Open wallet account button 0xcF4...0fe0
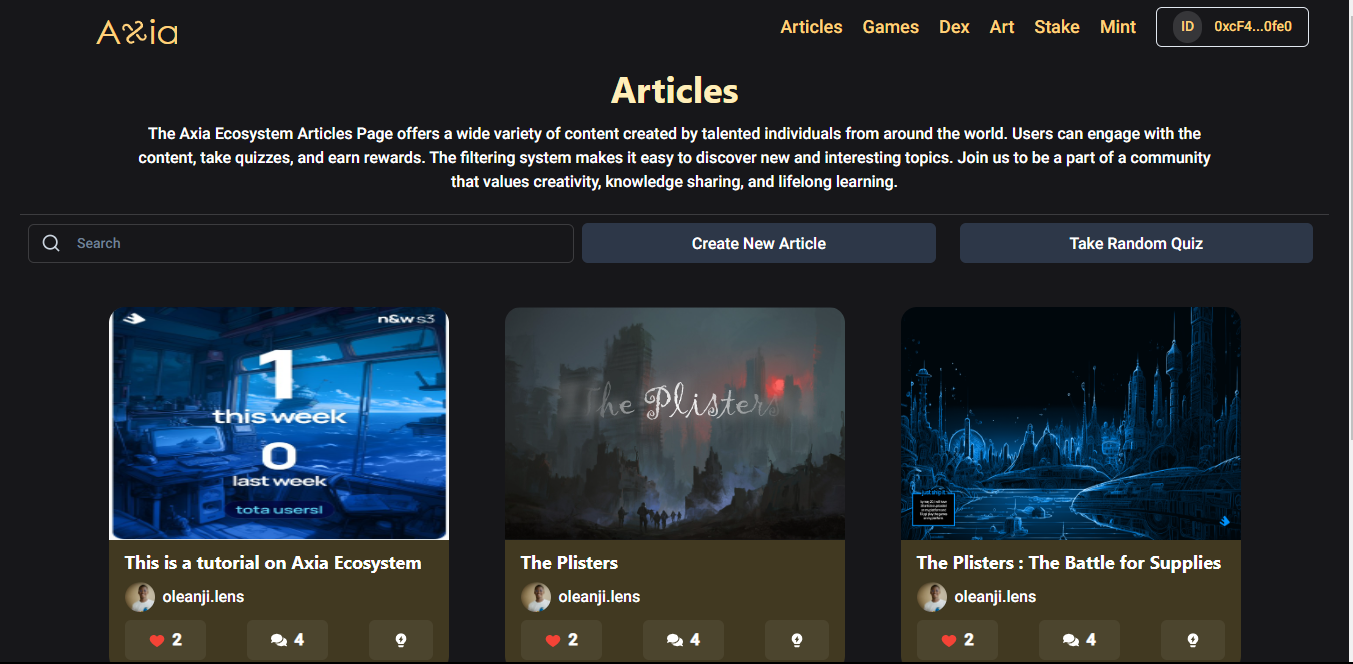Viewport: 1353px width, 664px height. 1232,27
